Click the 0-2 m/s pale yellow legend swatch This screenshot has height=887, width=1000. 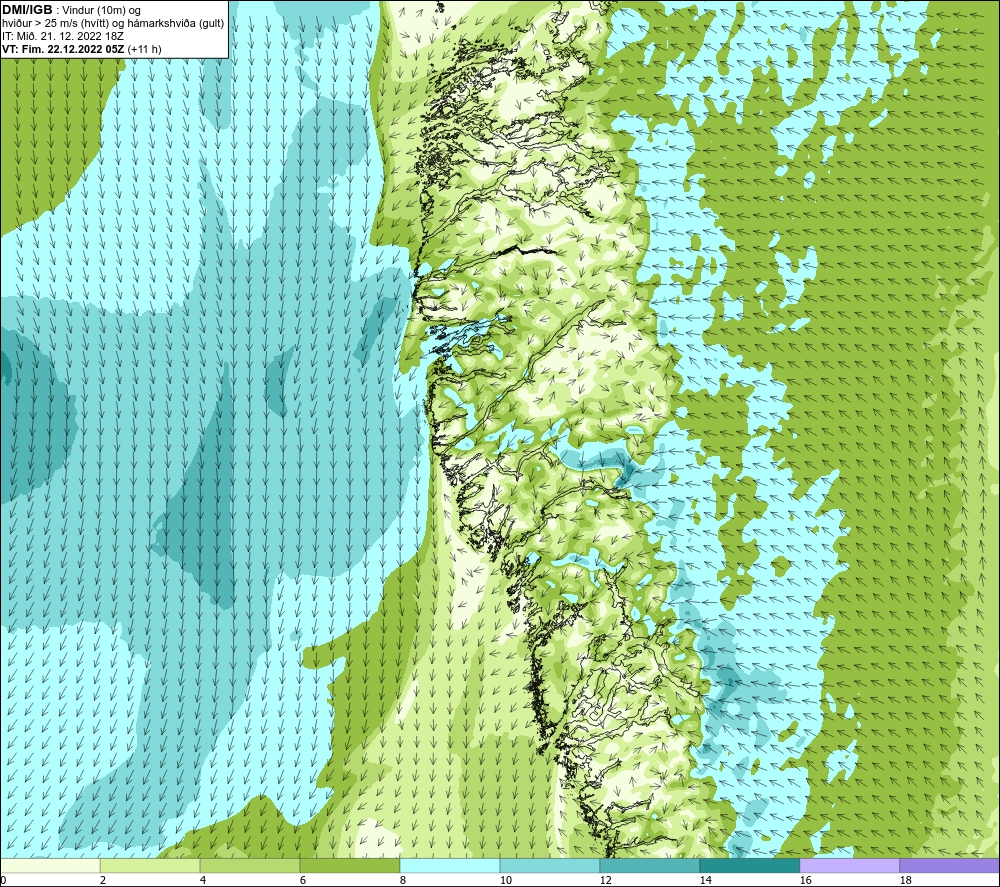click(x=50, y=865)
